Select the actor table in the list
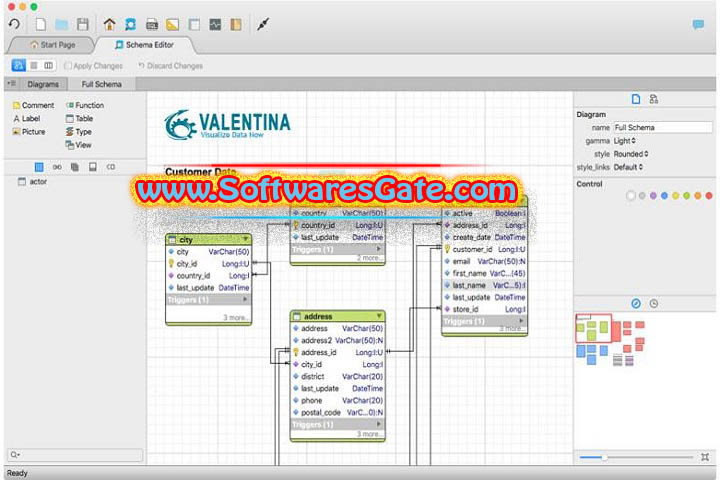 tap(32, 181)
